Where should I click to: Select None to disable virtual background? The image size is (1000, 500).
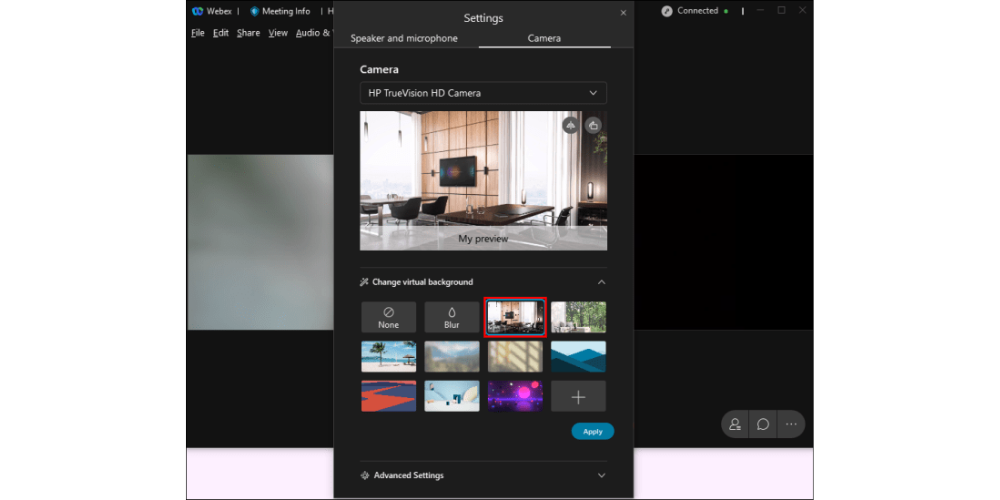pos(388,317)
